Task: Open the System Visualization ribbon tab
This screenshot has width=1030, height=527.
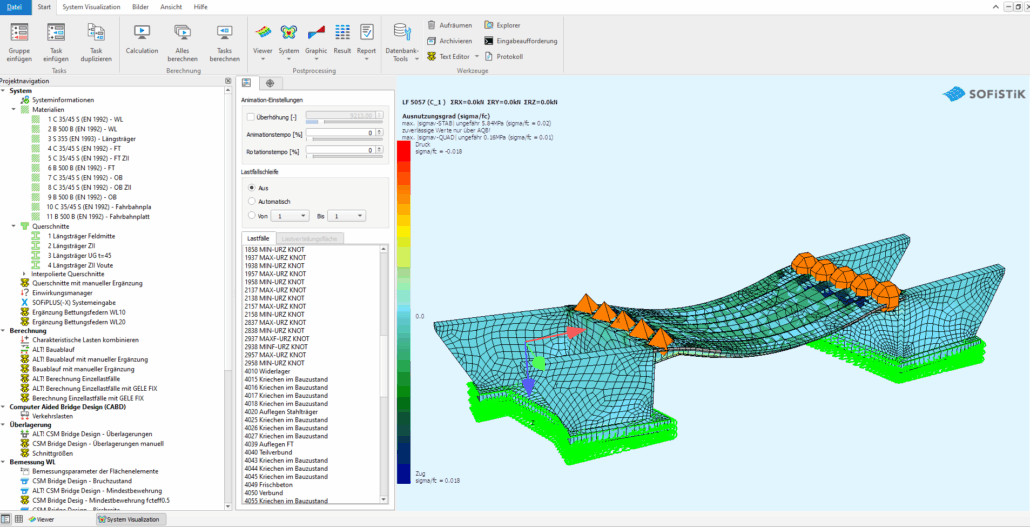Action: point(91,7)
